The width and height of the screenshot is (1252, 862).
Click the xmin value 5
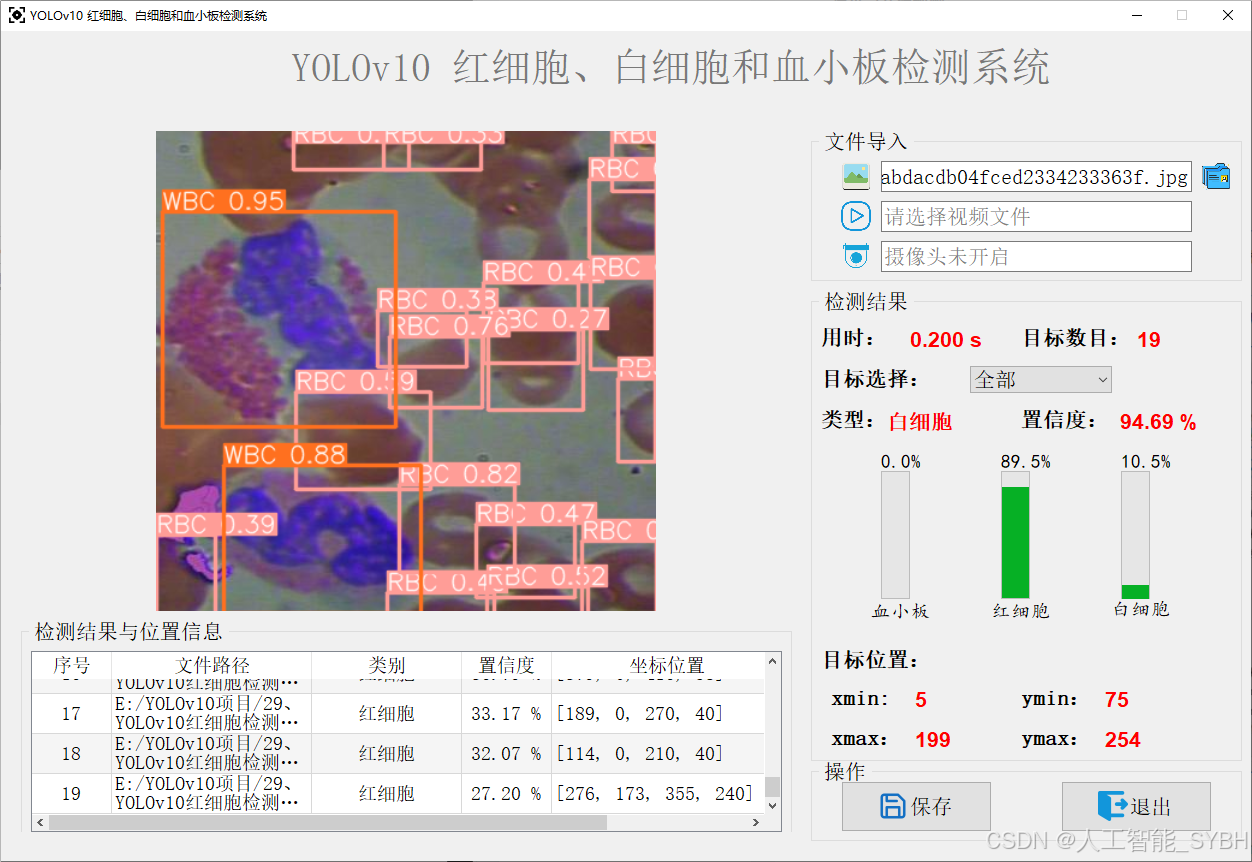coord(921,700)
